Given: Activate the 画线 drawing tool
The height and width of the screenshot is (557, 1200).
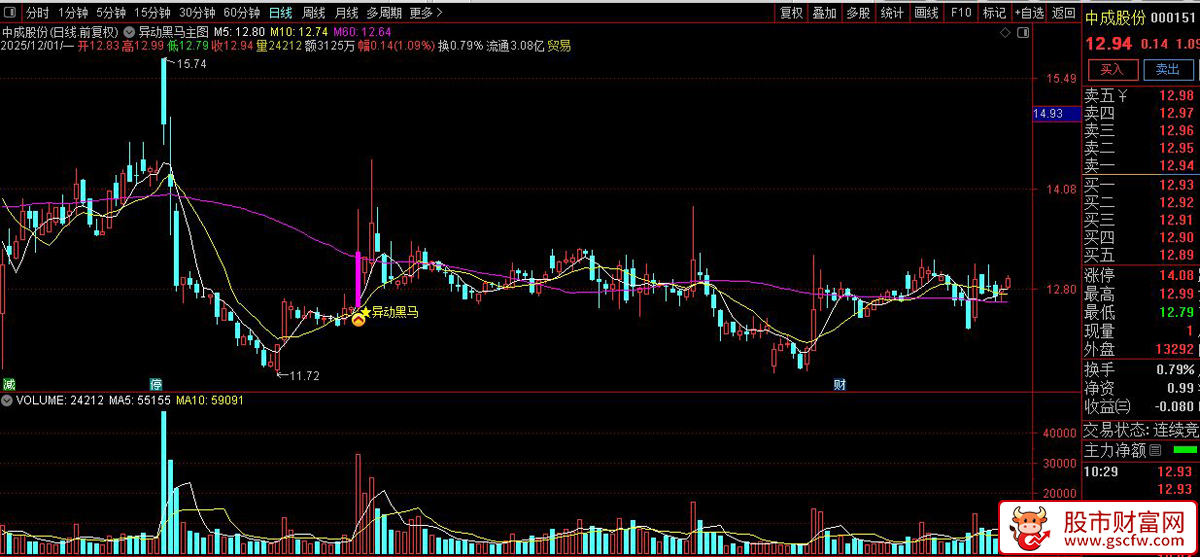Looking at the screenshot, I should coord(927,13).
